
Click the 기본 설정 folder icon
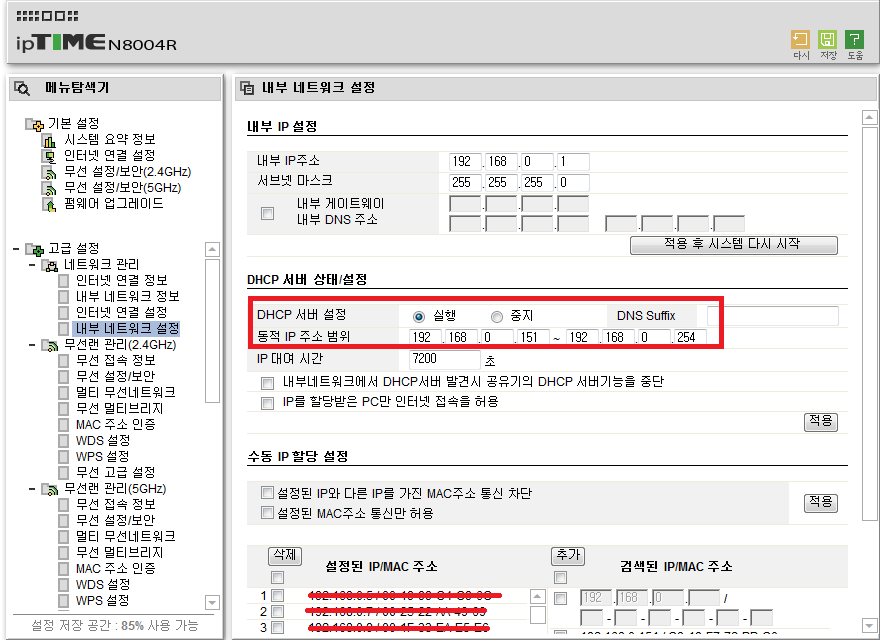34,124
